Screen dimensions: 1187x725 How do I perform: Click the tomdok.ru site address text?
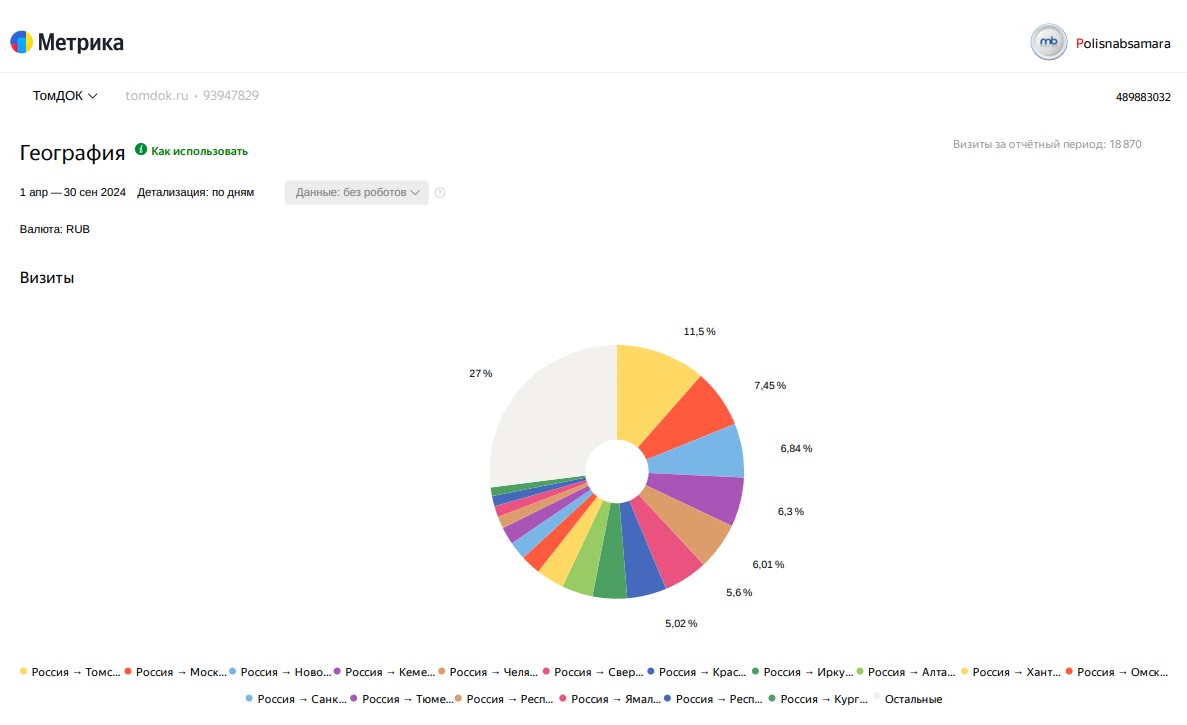(x=157, y=95)
